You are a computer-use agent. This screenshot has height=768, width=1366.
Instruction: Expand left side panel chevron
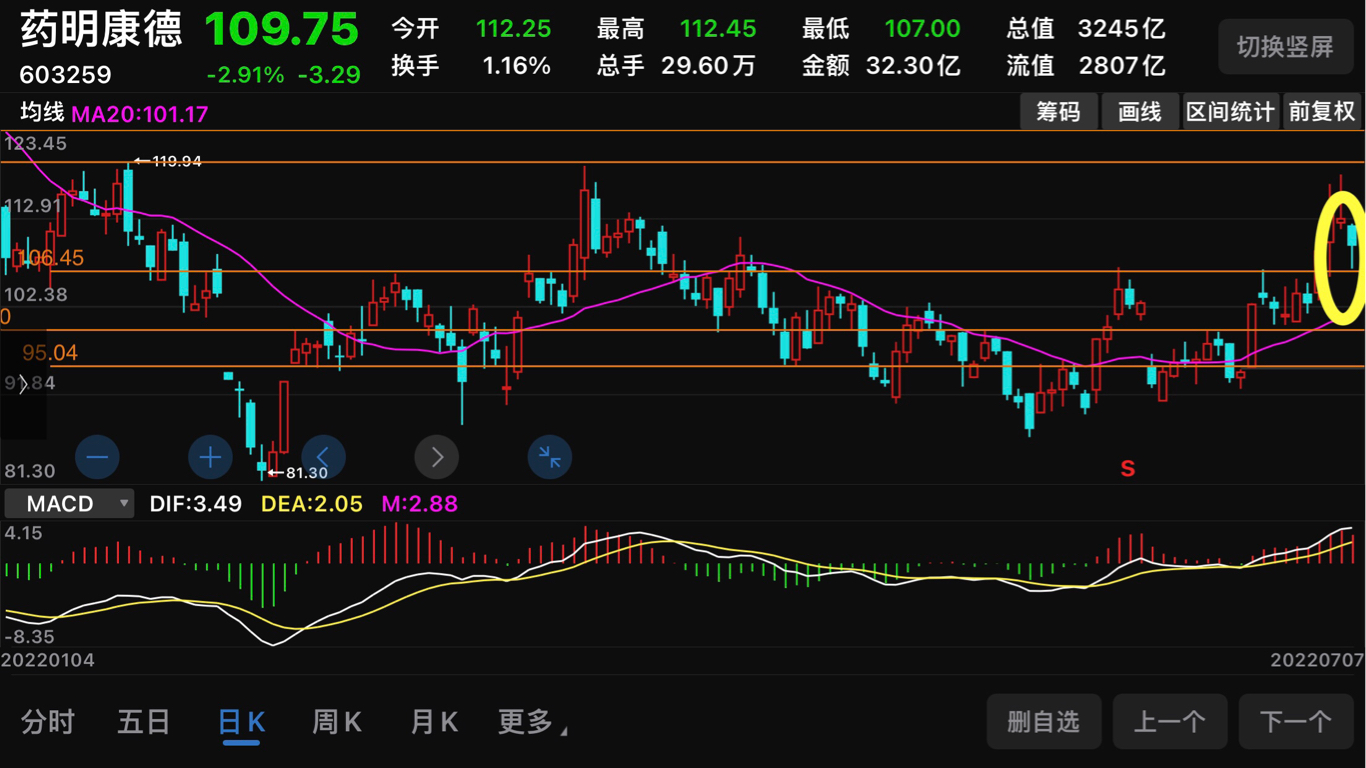coord(23,384)
